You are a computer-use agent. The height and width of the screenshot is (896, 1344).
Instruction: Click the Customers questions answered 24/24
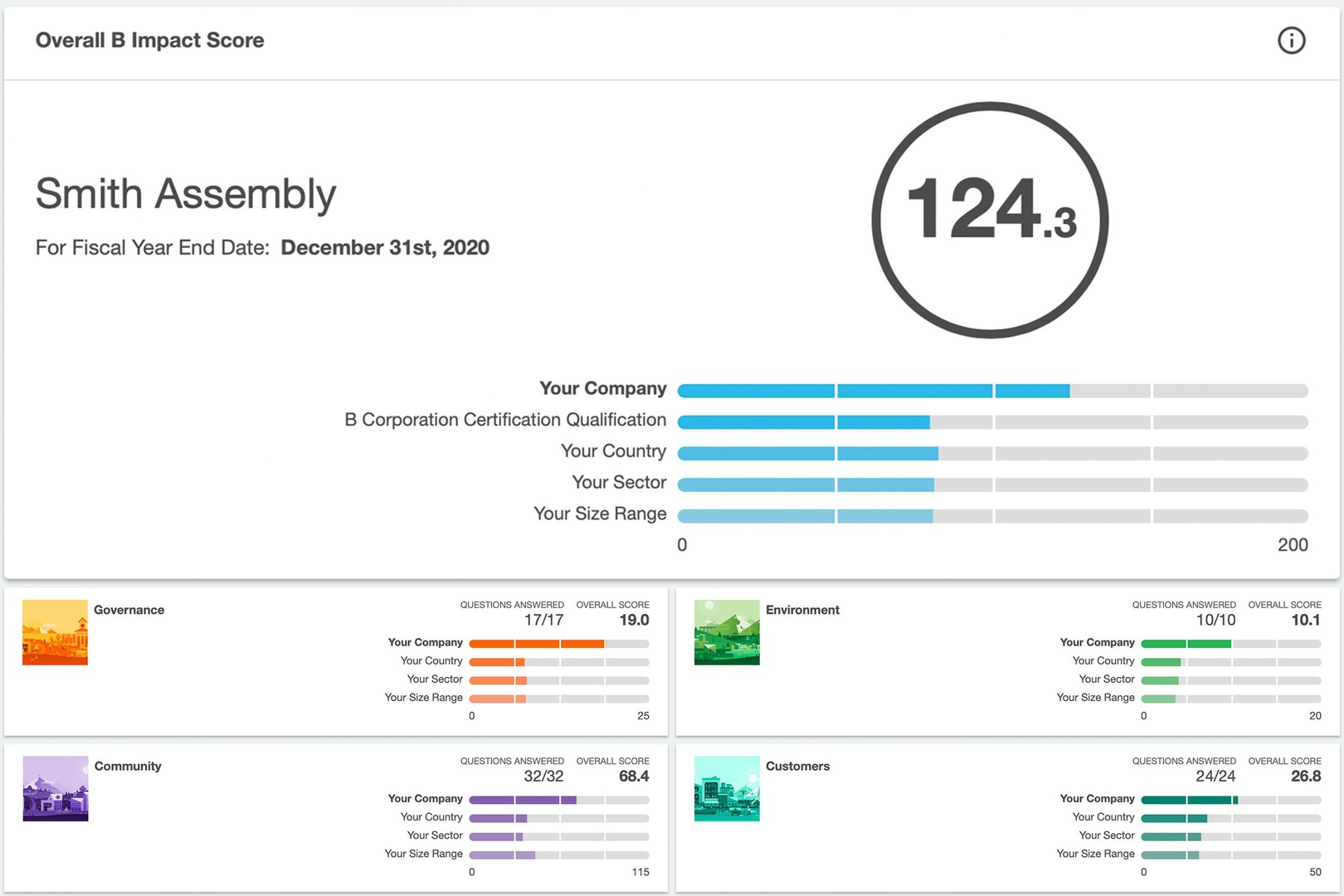pyautogui.click(x=1215, y=776)
